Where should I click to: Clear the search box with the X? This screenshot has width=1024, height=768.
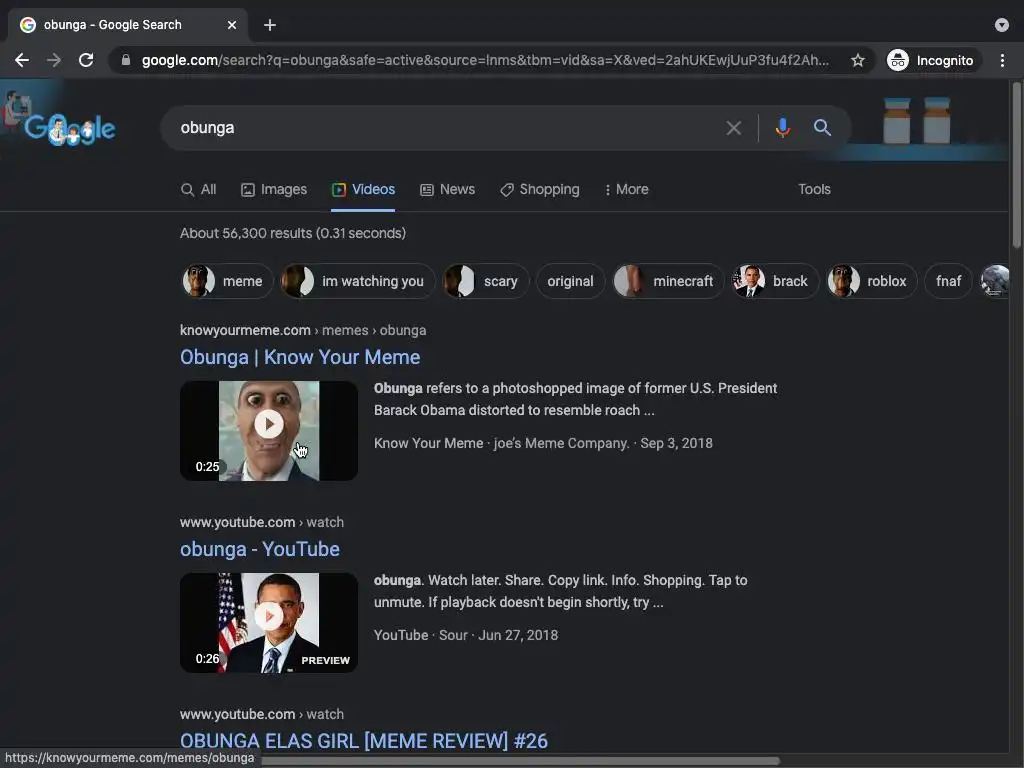733,128
